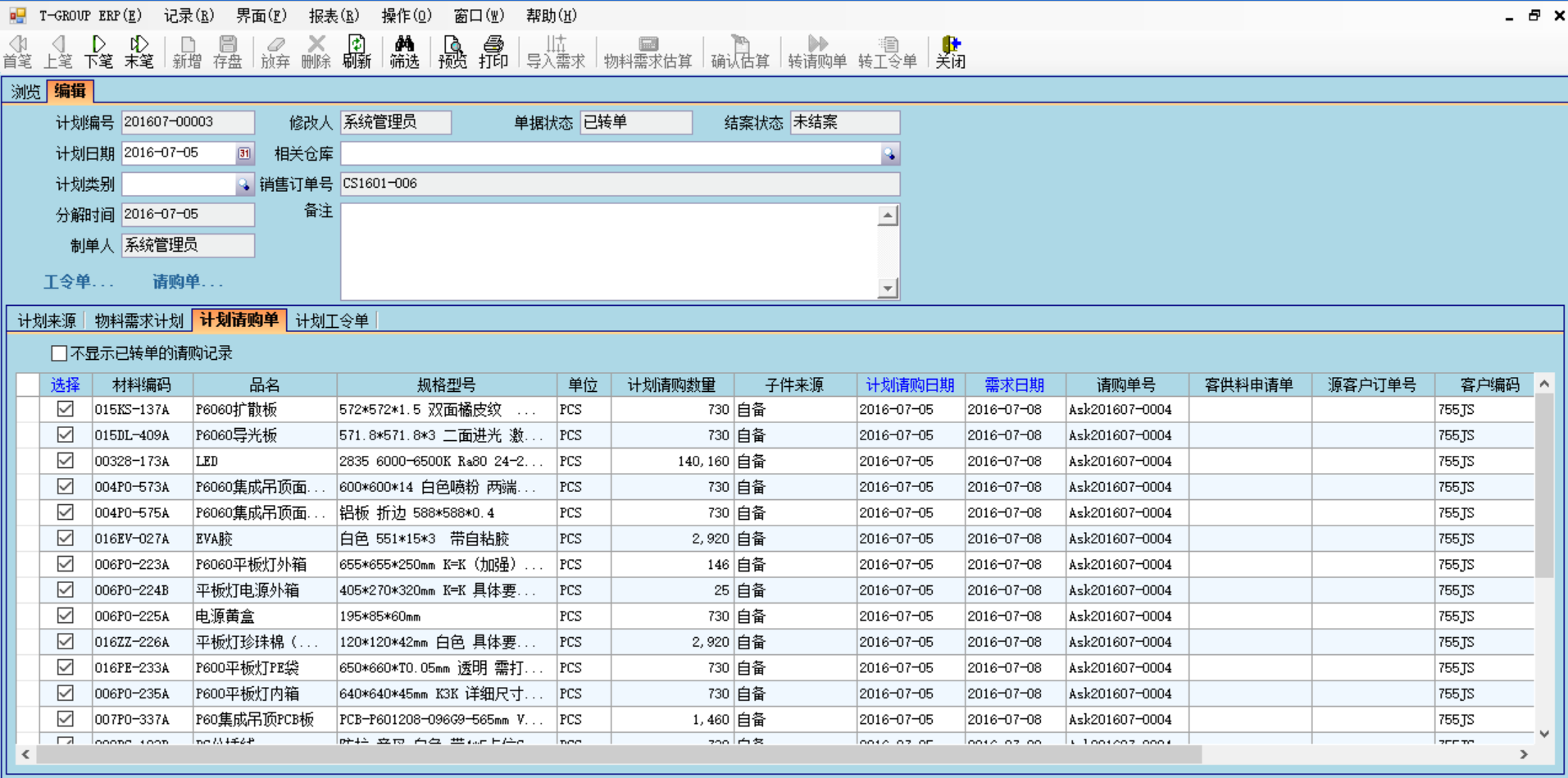
Task: Click the 计划日期 date field
Action: tap(179, 153)
